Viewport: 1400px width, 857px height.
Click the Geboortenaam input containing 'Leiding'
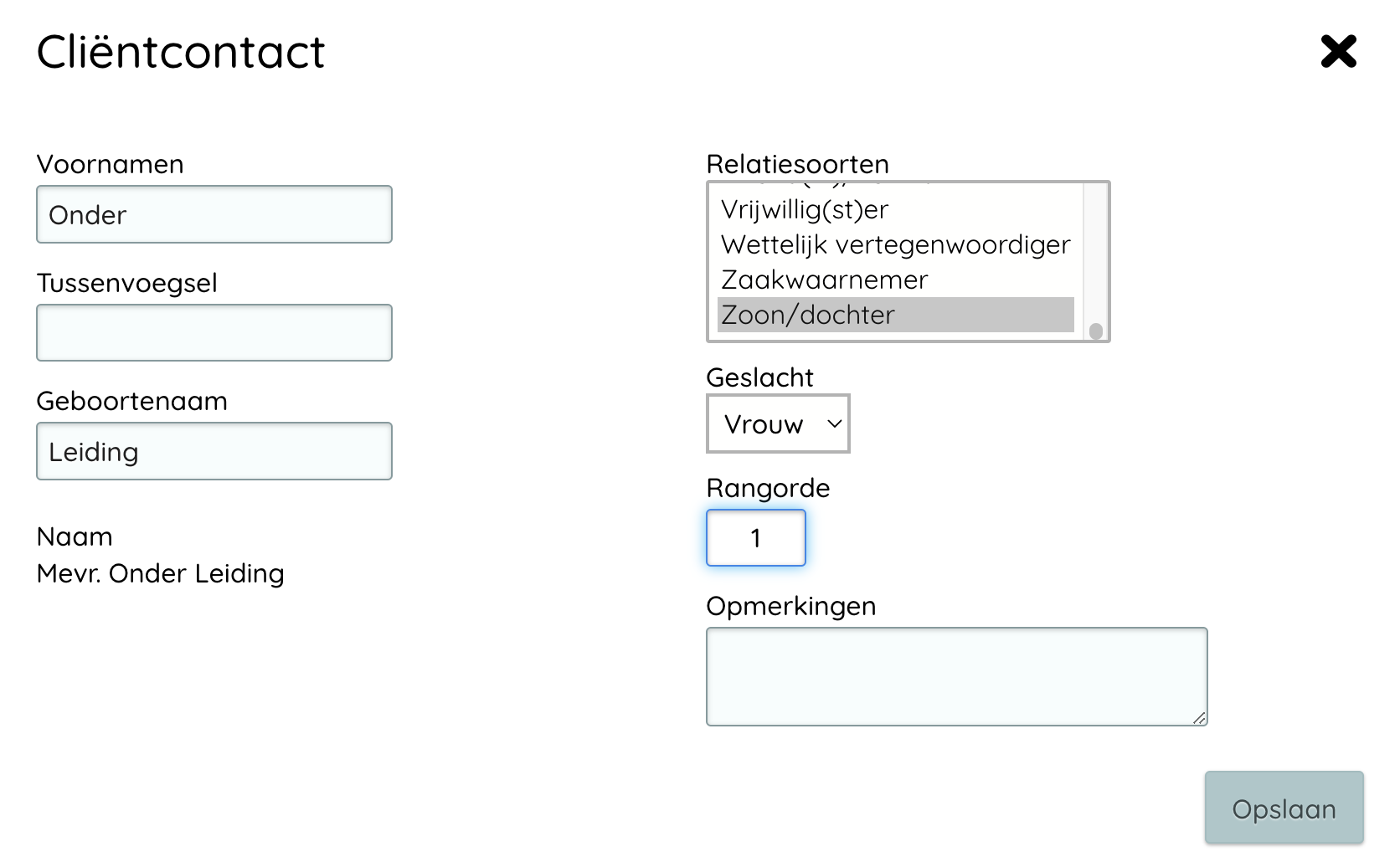pos(214,452)
